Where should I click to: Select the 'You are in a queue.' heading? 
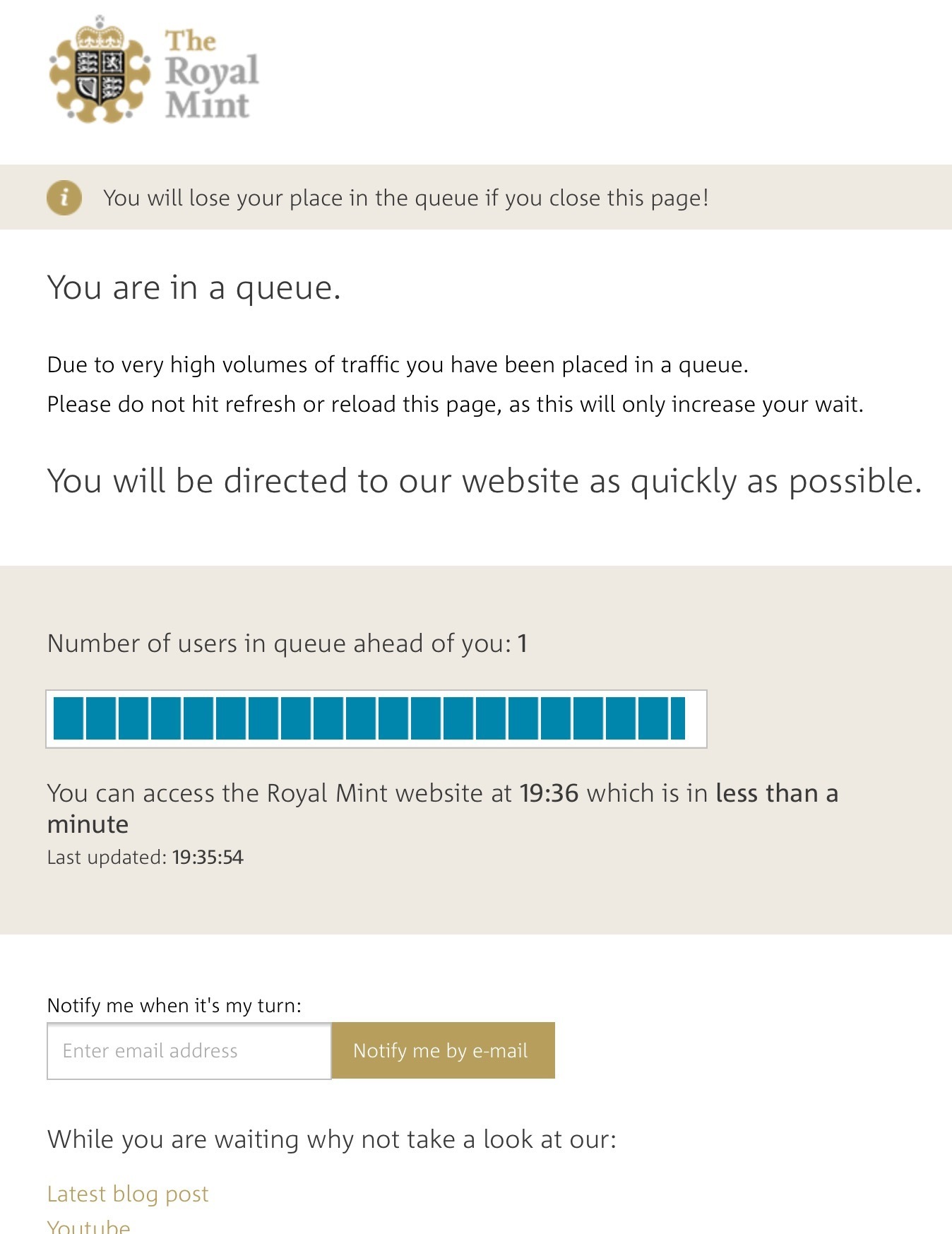click(x=194, y=288)
